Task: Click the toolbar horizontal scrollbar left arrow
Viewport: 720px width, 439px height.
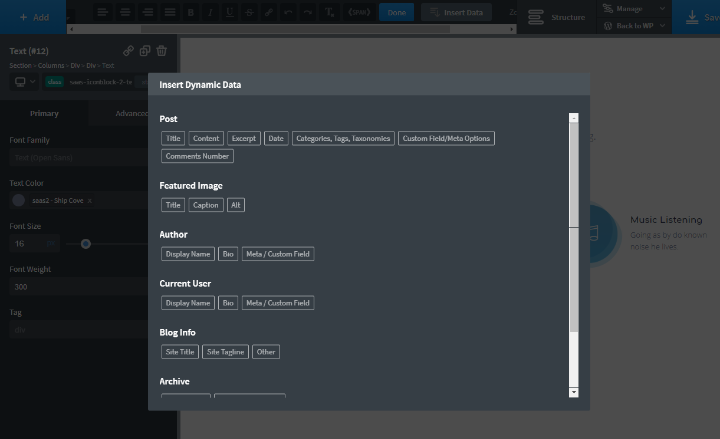Action: tap(71, 29)
